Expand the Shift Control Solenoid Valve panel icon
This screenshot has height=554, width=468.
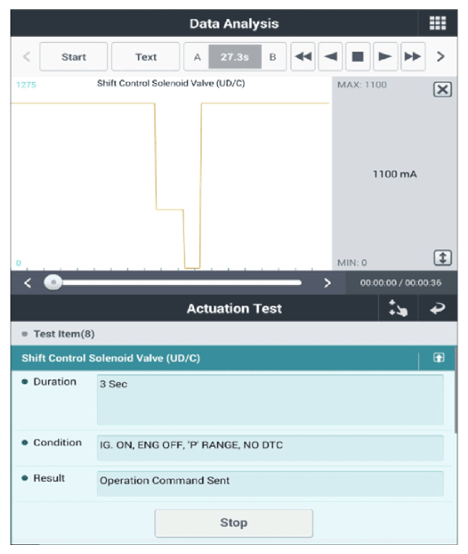(x=439, y=358)
